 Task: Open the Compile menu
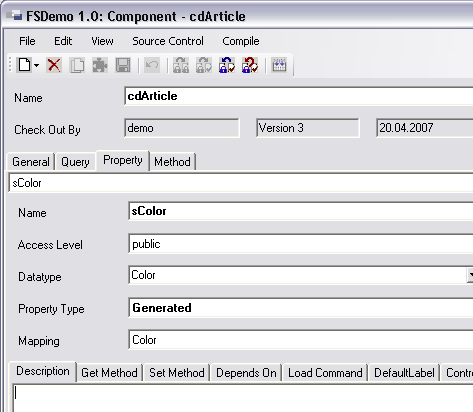click(x=241, y=41)
